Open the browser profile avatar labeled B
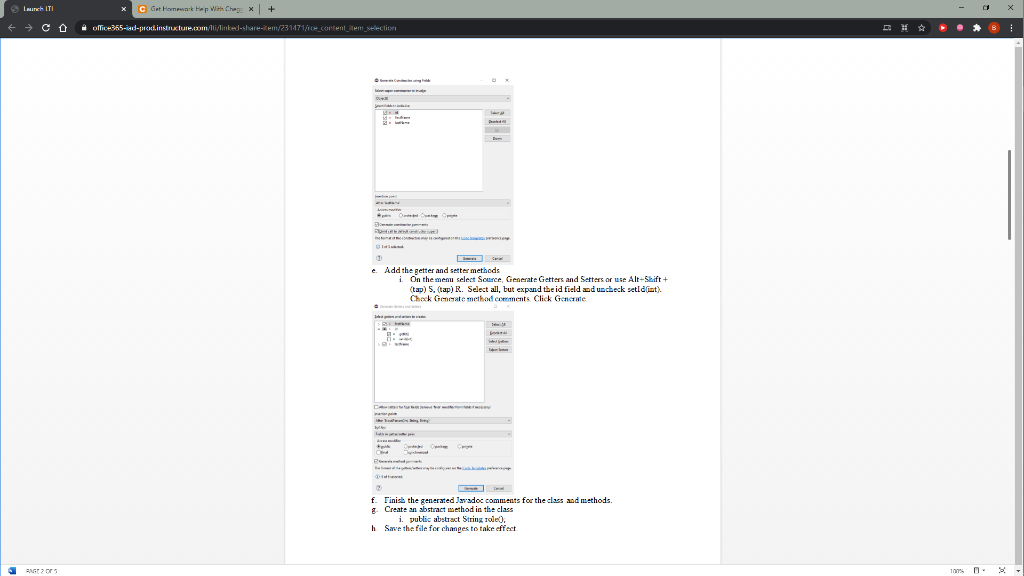1024x576 pixels. pos(993,28)
